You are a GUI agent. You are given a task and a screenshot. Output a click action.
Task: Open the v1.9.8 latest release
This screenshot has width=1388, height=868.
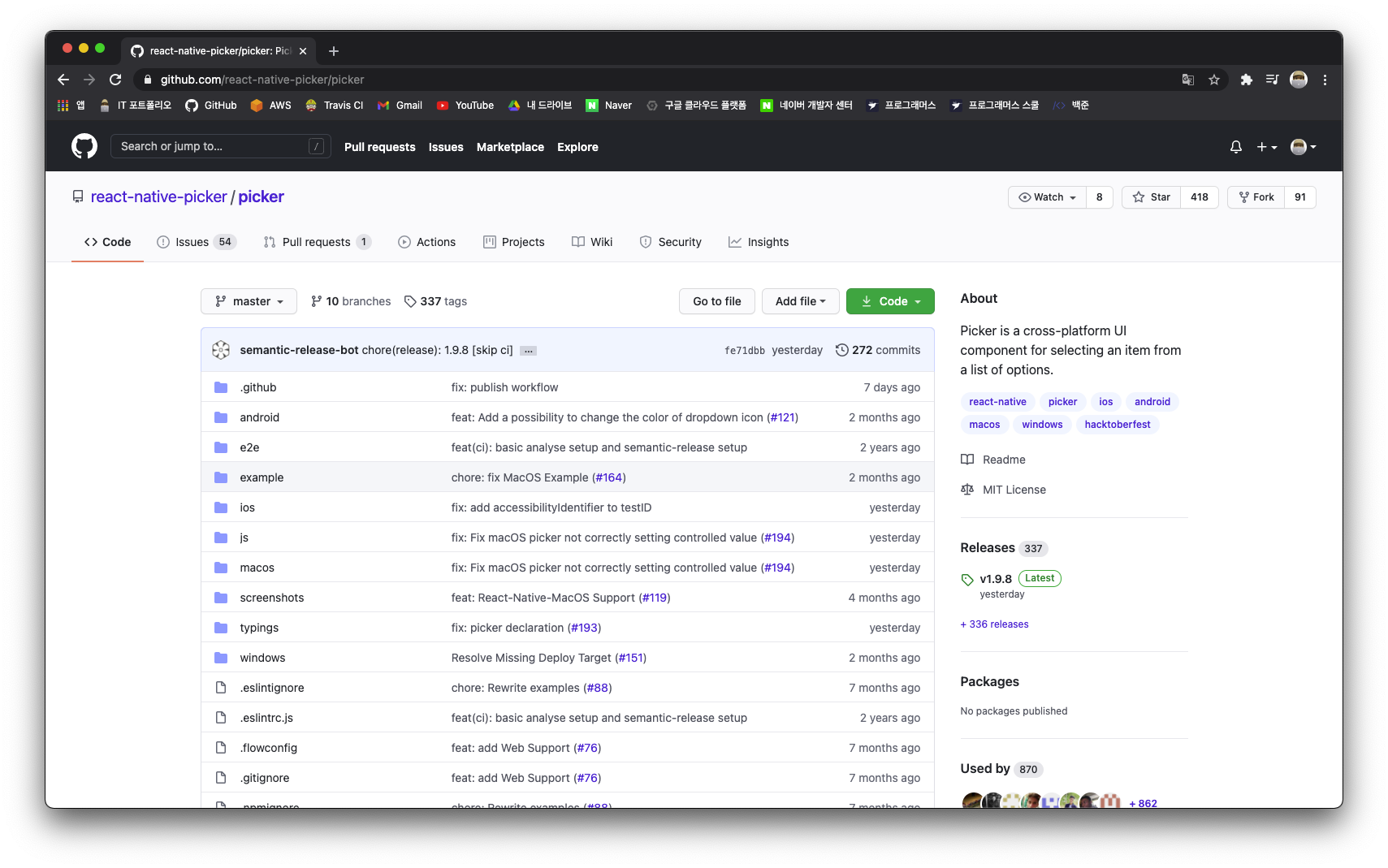996,579
